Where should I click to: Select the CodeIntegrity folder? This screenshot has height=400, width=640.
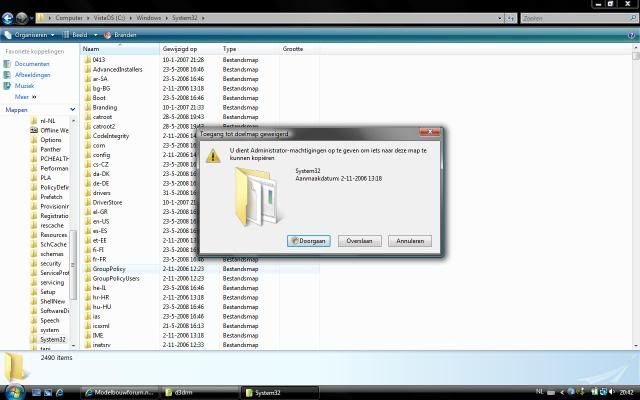[x=111, y=136]
